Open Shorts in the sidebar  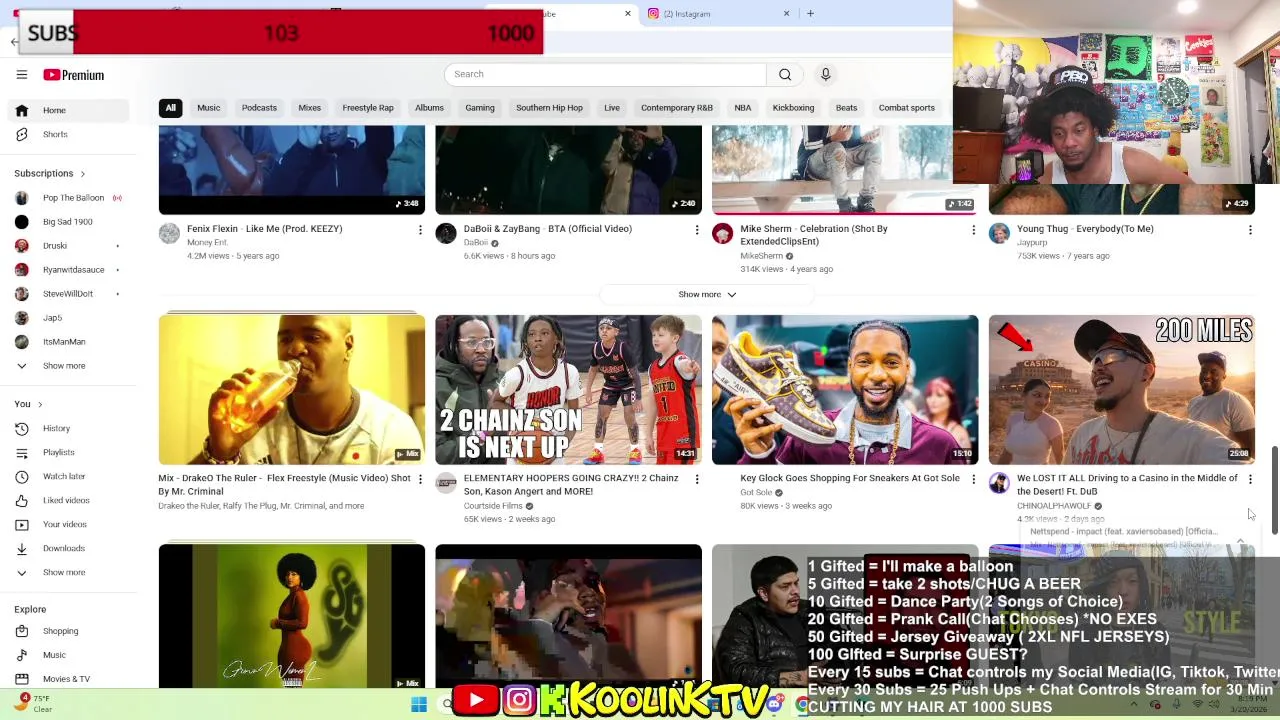[67, 134]
